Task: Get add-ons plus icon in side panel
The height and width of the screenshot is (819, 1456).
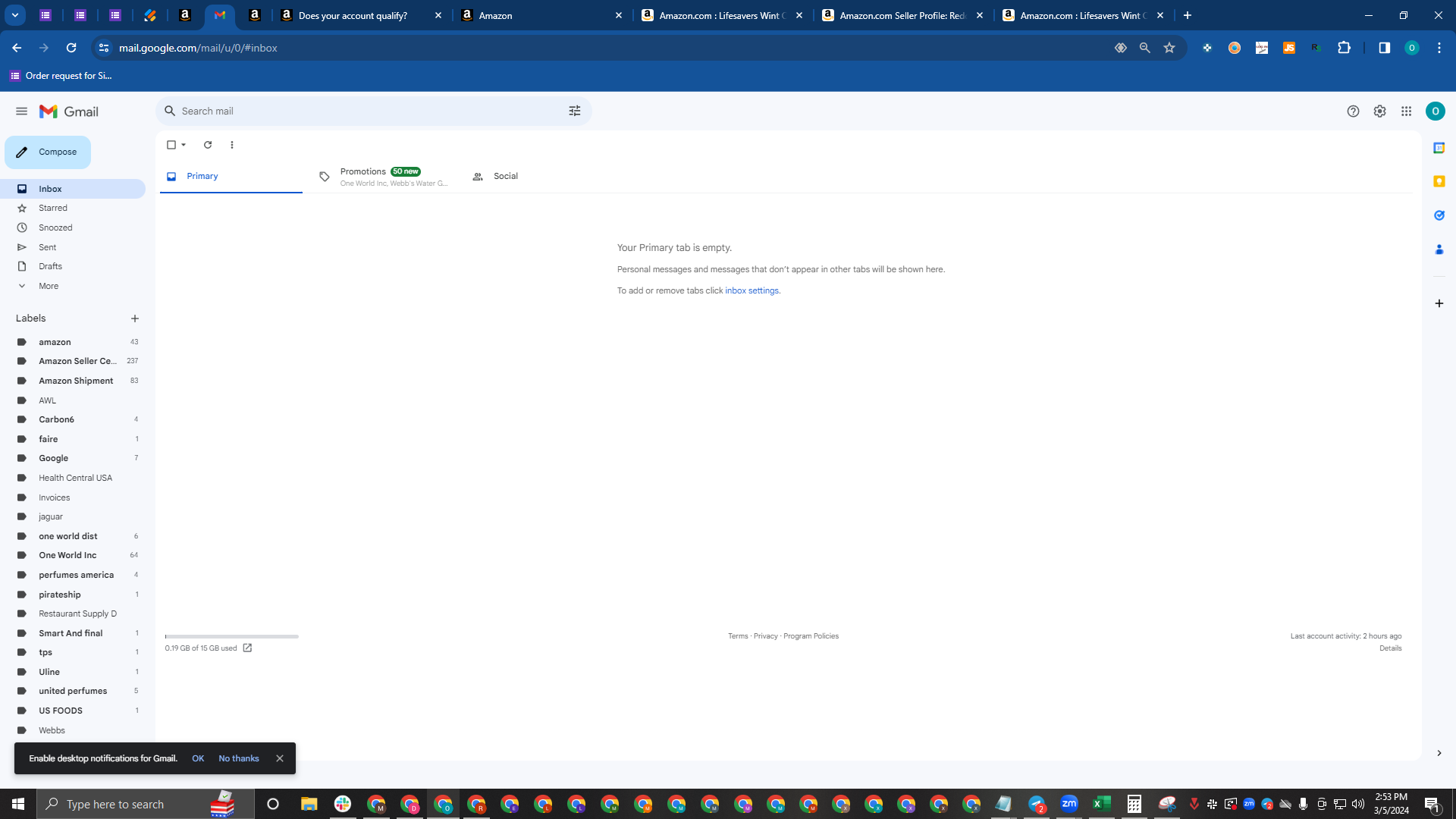Action: point(1439,303)
